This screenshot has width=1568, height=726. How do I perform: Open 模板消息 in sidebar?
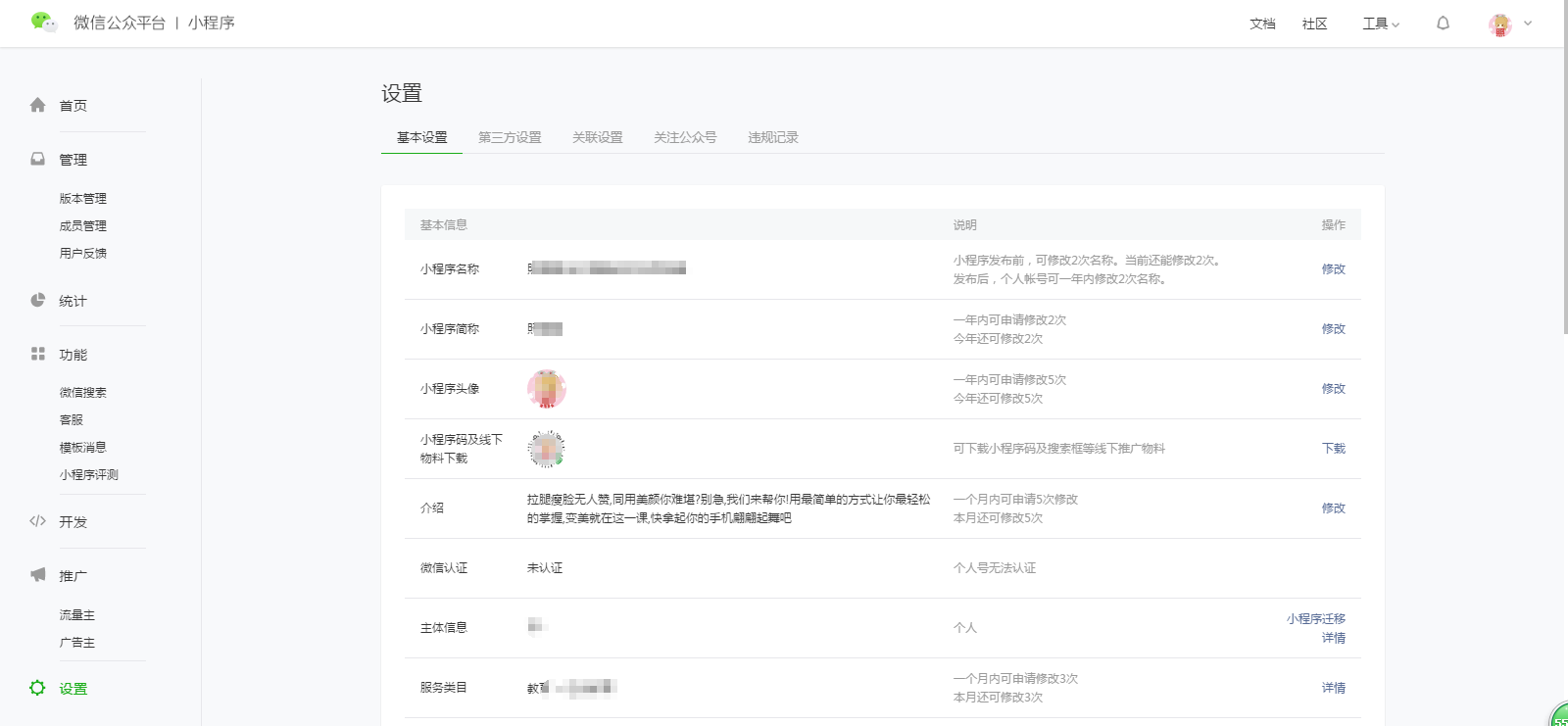pos(82,448)
